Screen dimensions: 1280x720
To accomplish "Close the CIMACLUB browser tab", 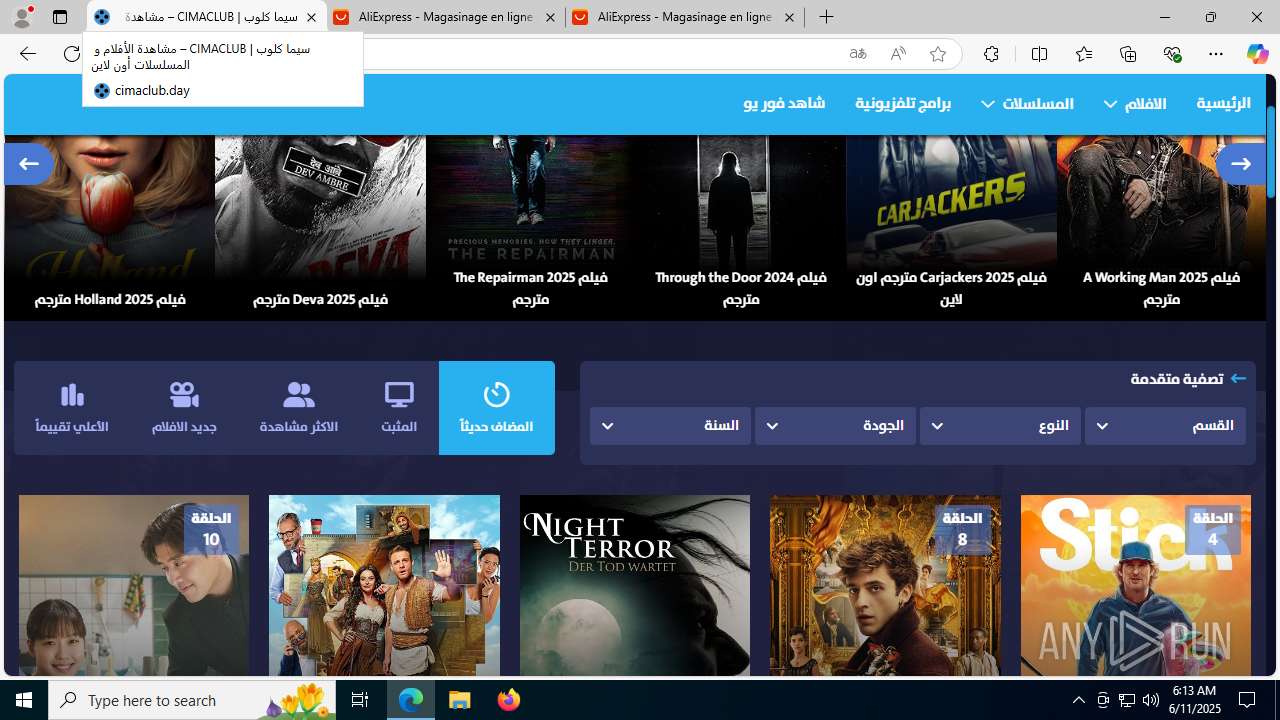I will point(311,18).
